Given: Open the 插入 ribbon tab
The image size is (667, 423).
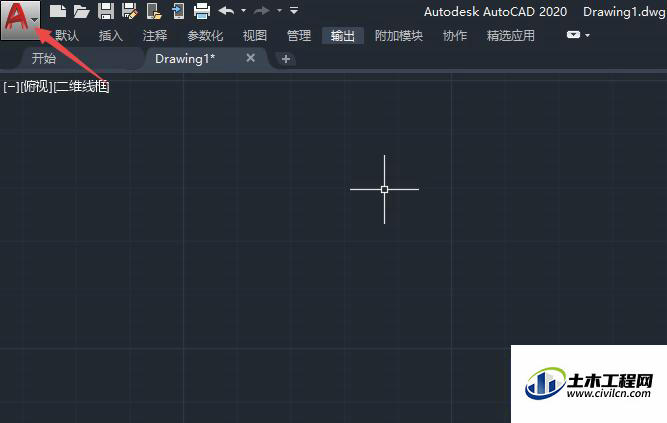Looking at the screenshot, I should 111,36.
